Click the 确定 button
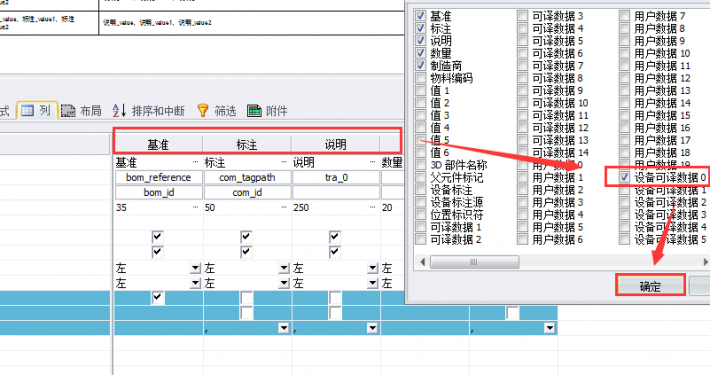This screenshot has width=710, height=375. tap(650, 286)
